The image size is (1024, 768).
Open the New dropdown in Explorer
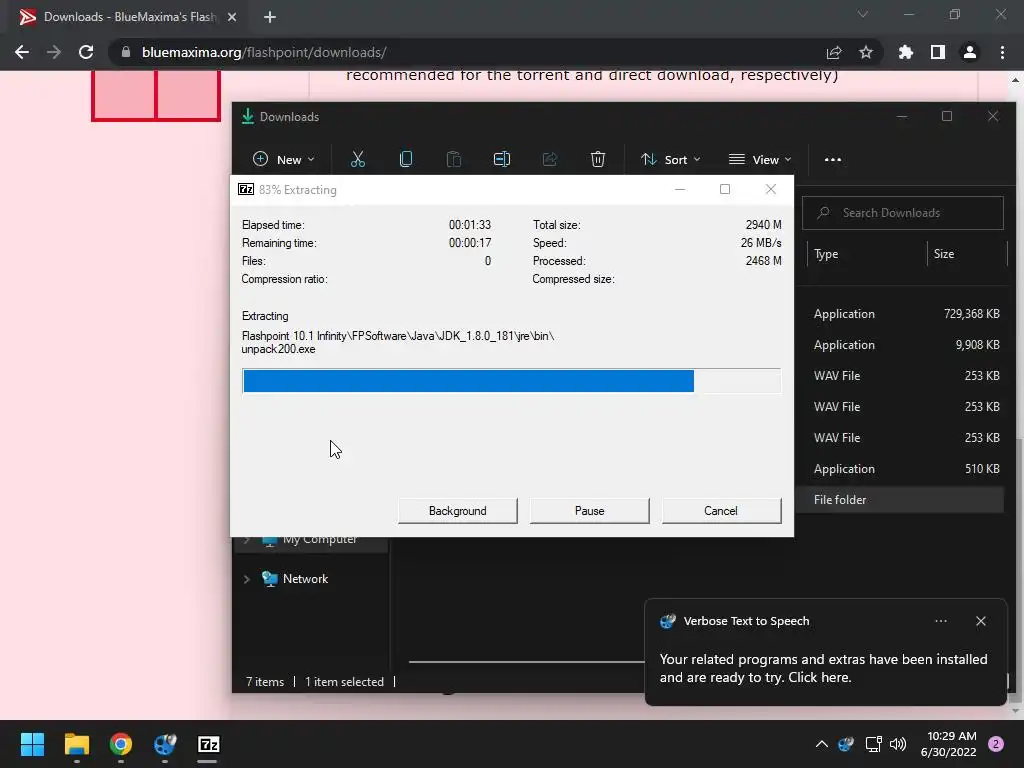click(x=283, y=159)
